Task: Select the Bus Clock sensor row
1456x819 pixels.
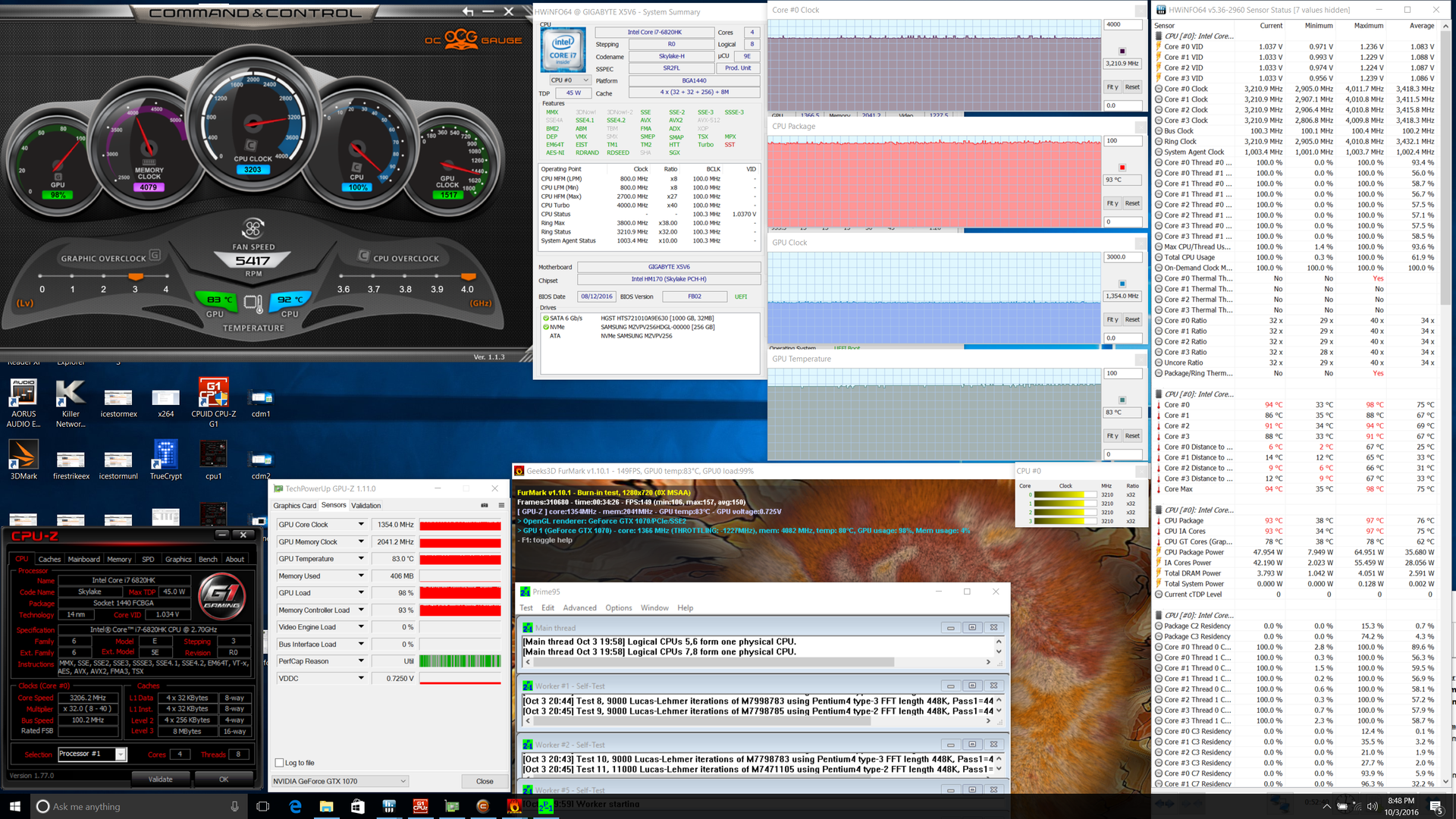Action: coord(1295,130)
